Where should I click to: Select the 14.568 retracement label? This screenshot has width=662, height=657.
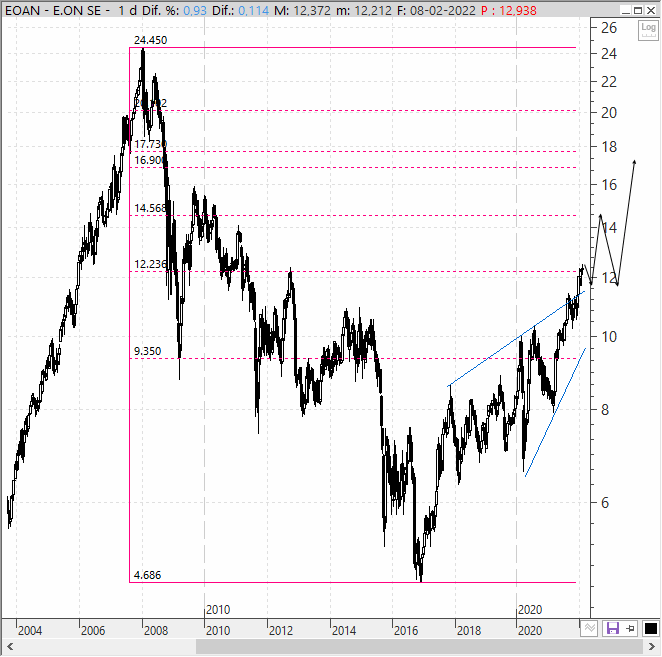click(x=150, y=208)
